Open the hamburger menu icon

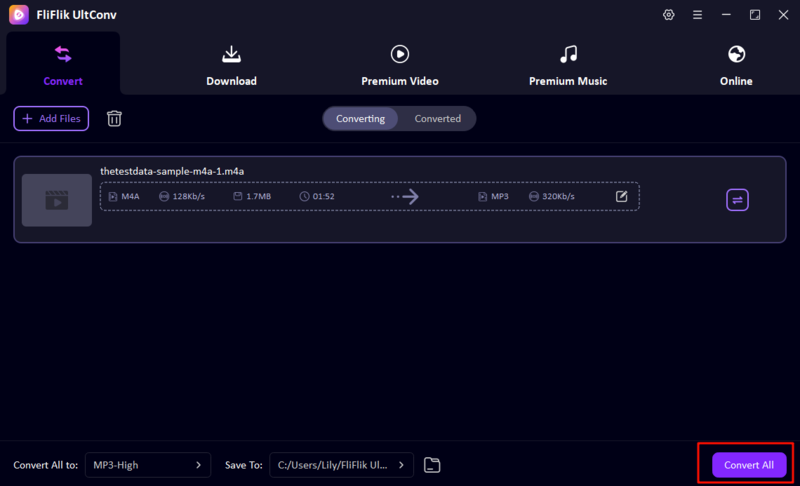point(698,15)
